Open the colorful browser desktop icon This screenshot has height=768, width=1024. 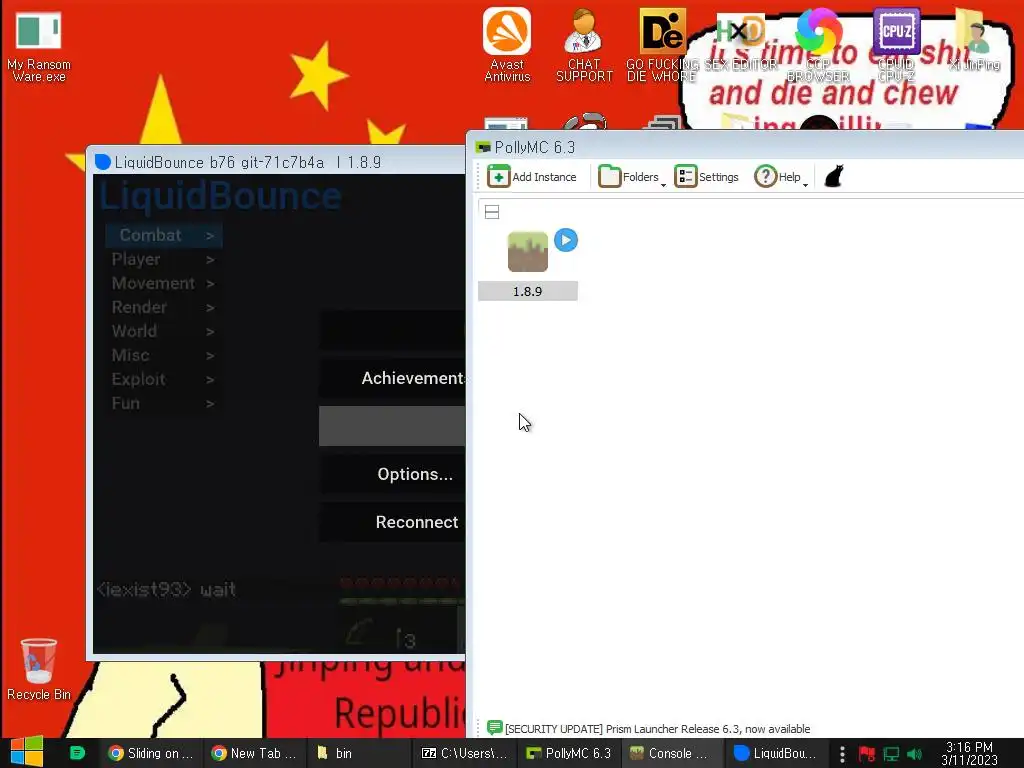point(818,45)
